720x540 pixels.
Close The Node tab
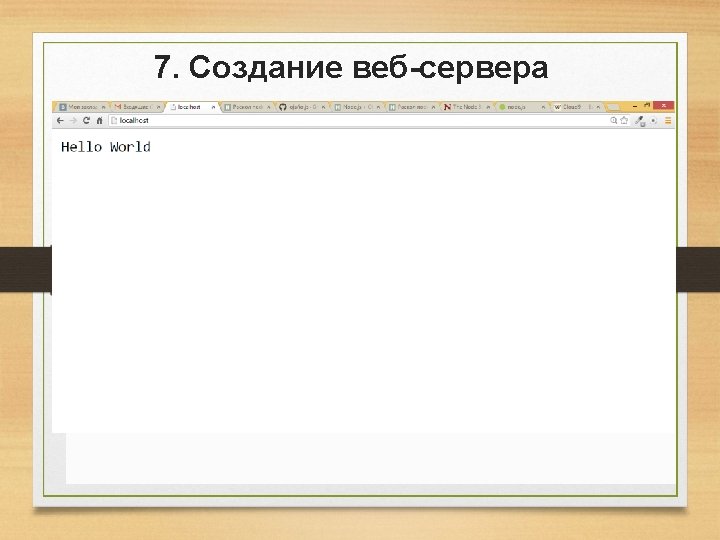click(x=488, y=107)
